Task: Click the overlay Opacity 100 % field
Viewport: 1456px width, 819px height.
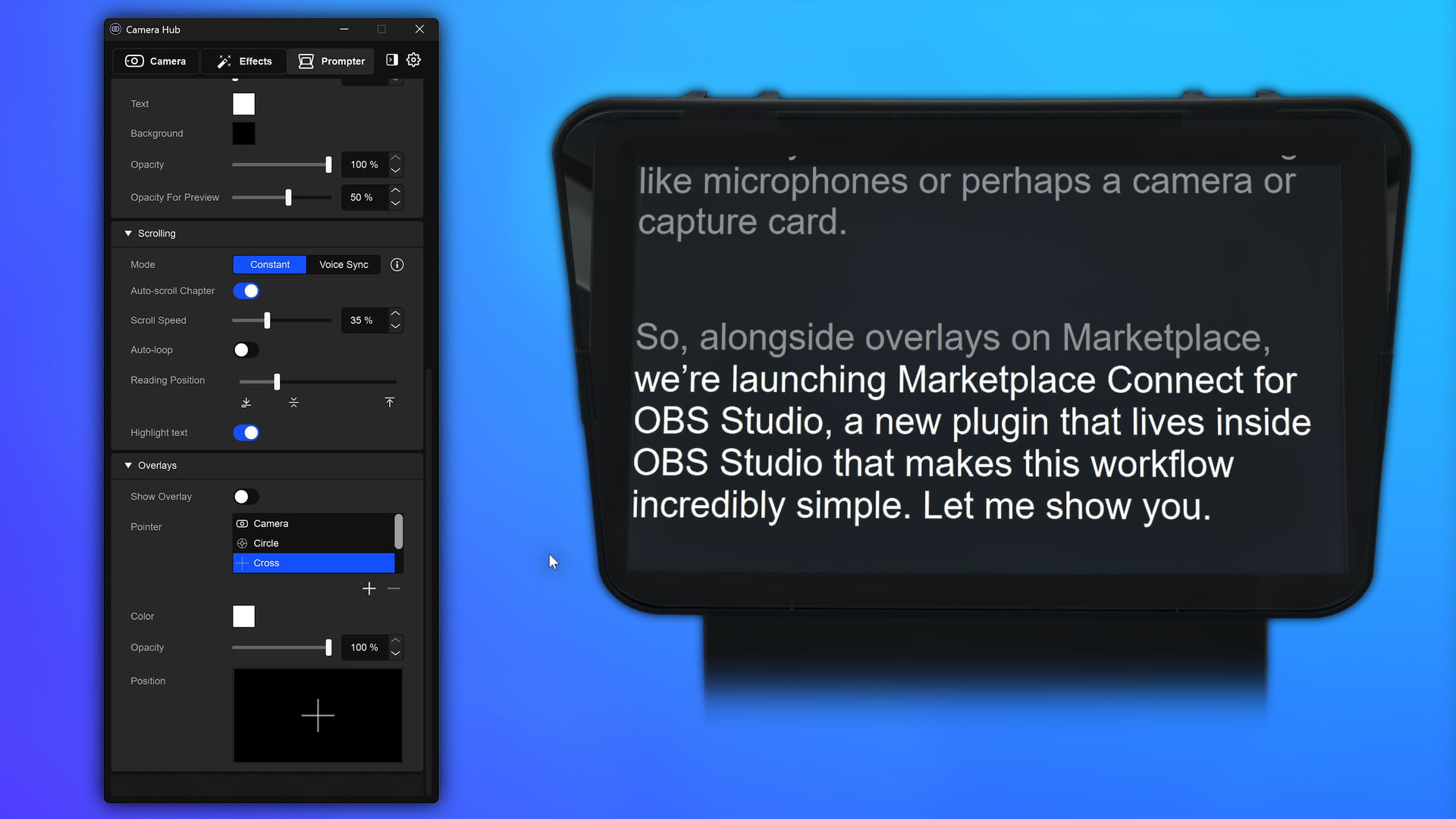Action: tap(364, 648)
